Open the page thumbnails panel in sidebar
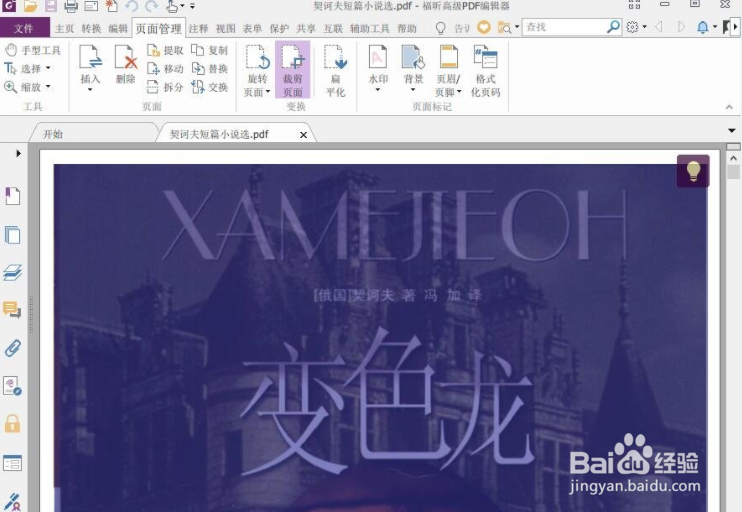This screenshot has height=512, width=742. [x=12, y=235]
